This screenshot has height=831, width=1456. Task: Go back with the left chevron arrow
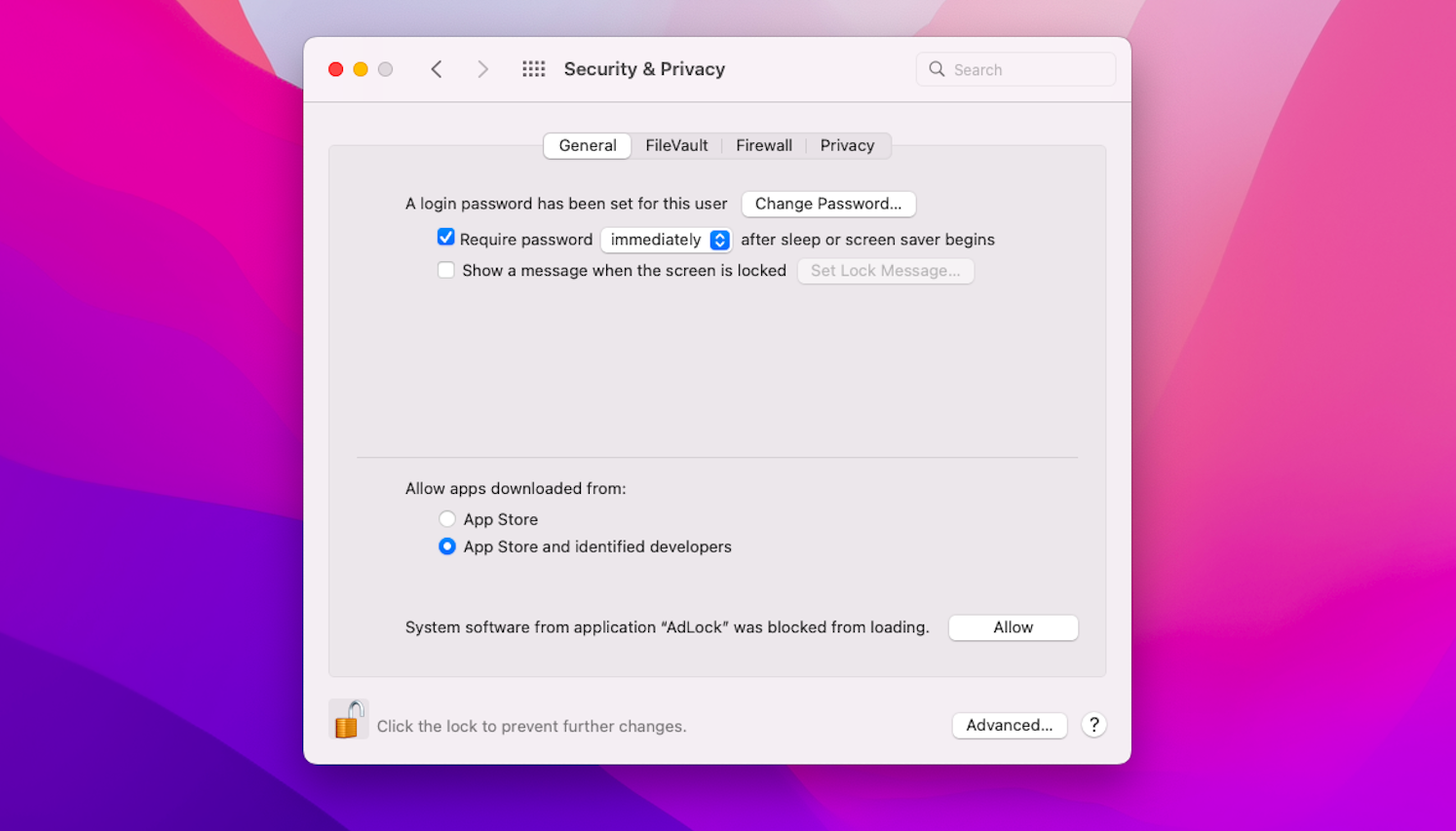pos(437,69)
